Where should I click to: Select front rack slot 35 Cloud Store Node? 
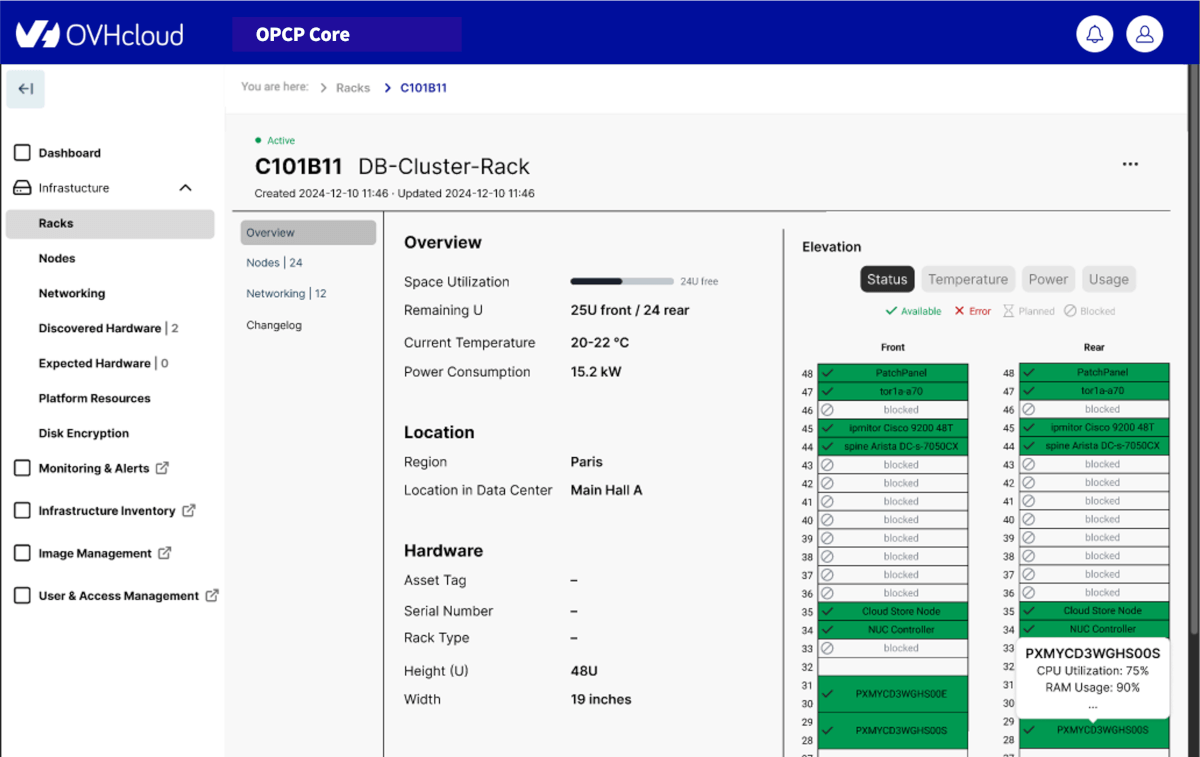[893, 611]
